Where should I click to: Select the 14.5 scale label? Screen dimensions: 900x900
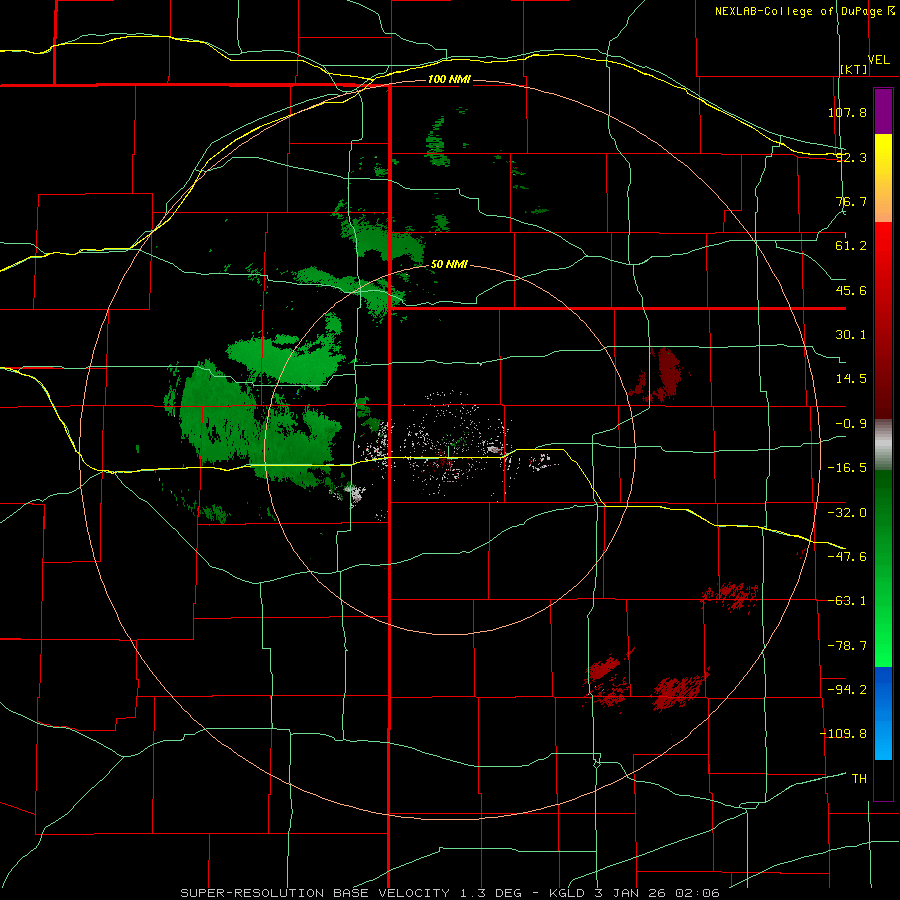point(851,379)
